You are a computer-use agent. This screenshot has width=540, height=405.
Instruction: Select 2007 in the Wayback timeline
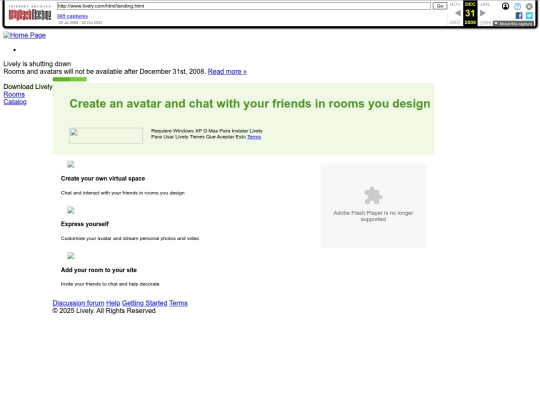click(x=455, y=22)
